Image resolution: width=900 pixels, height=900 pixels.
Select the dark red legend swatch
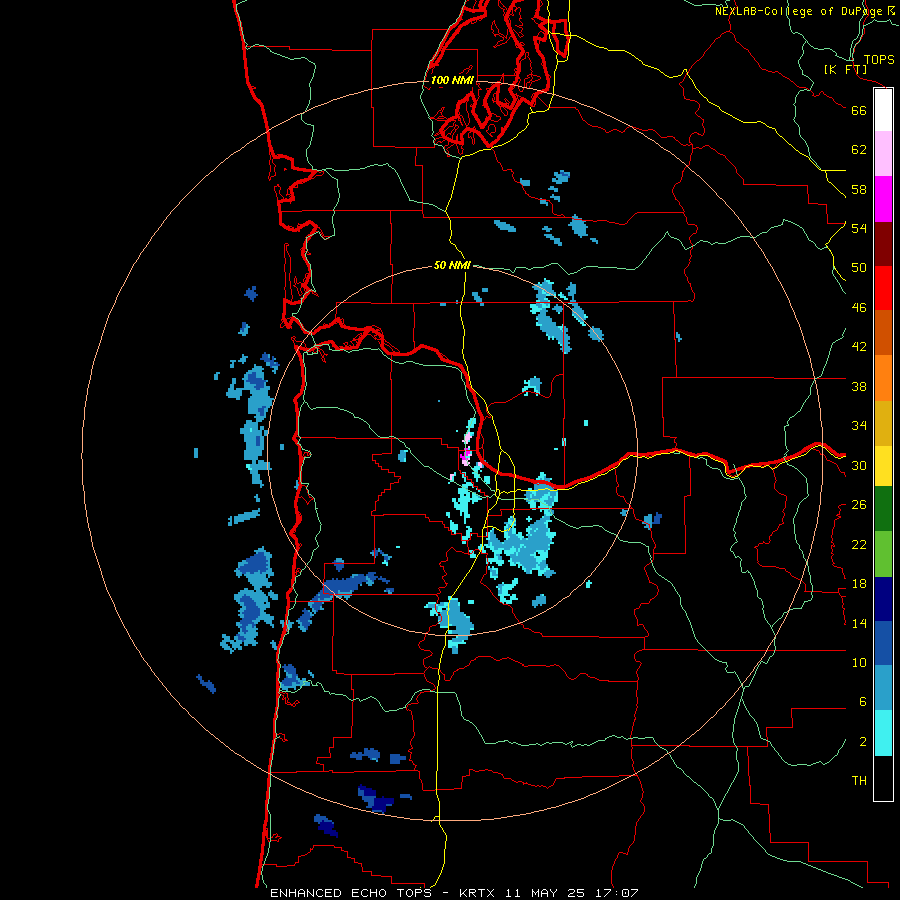click(x=883, y=243)
